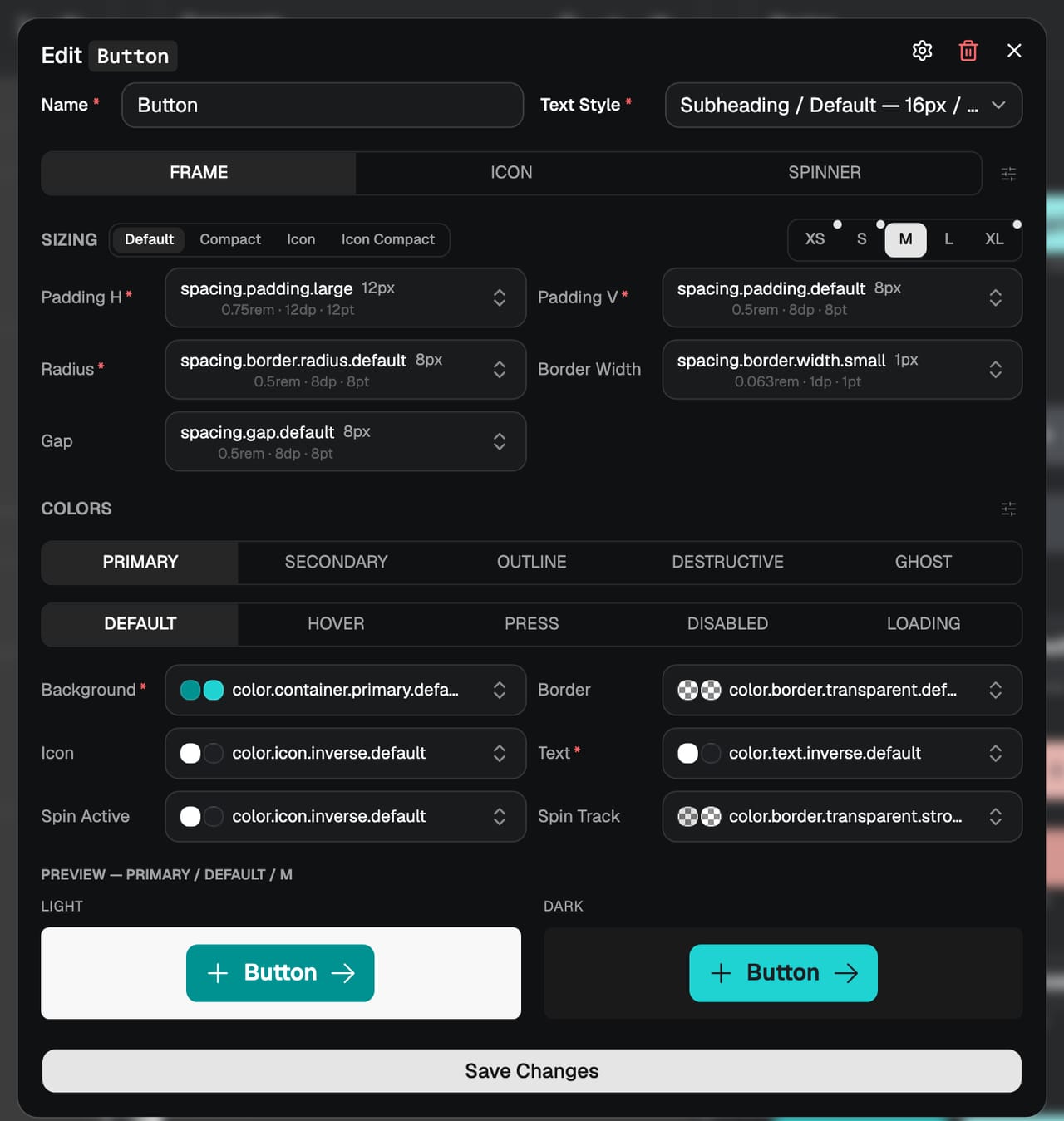Open Spin Active color token dropdown
This screenshot has width=1064, height=1121.
[346, 816]
